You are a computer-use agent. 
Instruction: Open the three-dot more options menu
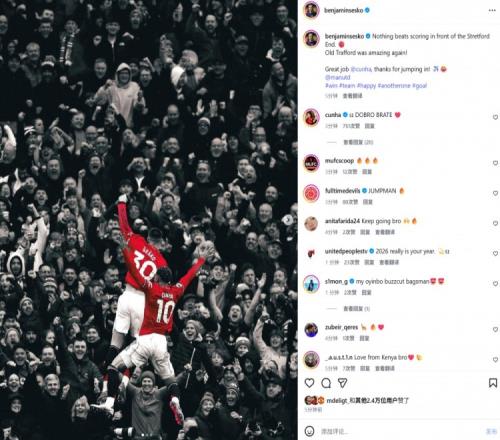pyautogui.click(x=492, y=10)
